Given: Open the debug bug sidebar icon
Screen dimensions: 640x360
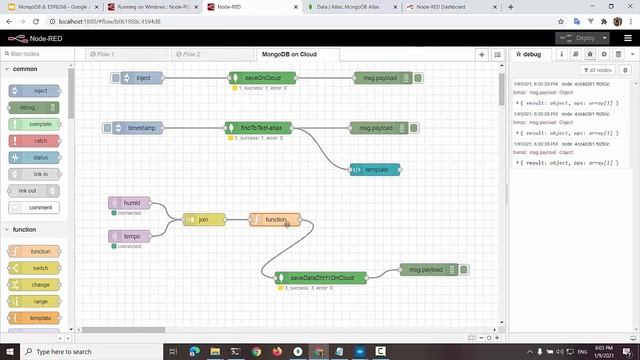Looking at the screenshot, I should click(x=590, y=54).
